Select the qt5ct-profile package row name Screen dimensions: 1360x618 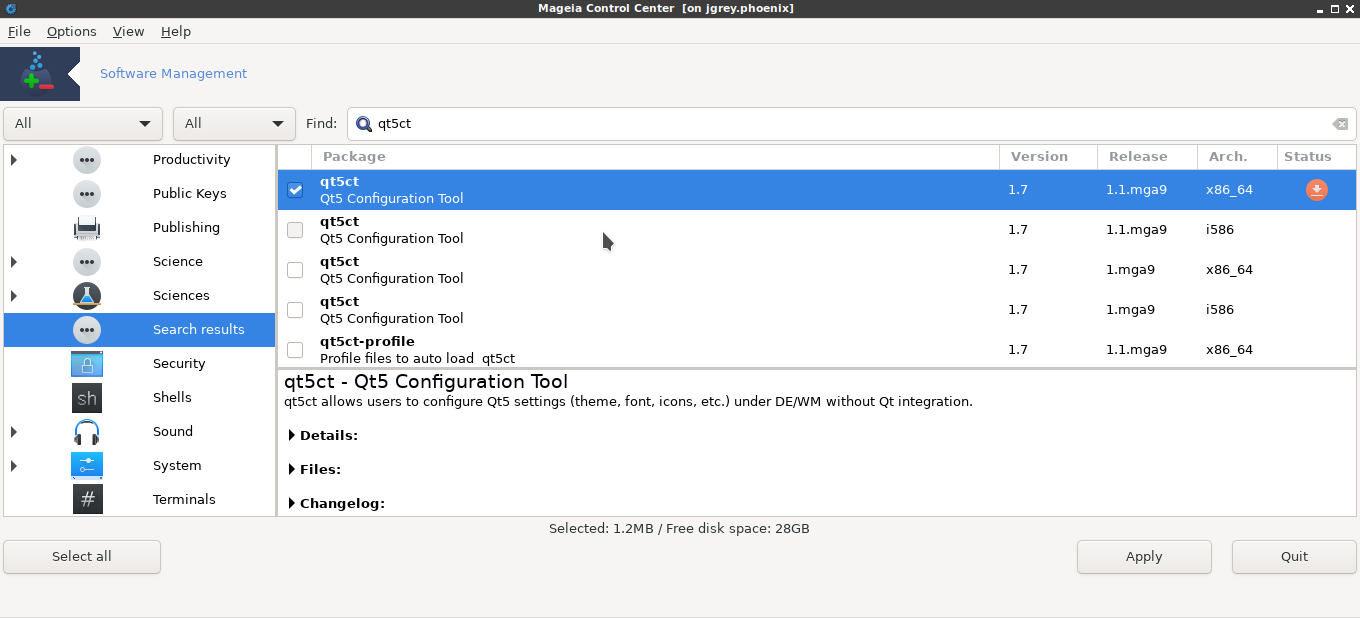pyautogui.click(x=367, y=342)
